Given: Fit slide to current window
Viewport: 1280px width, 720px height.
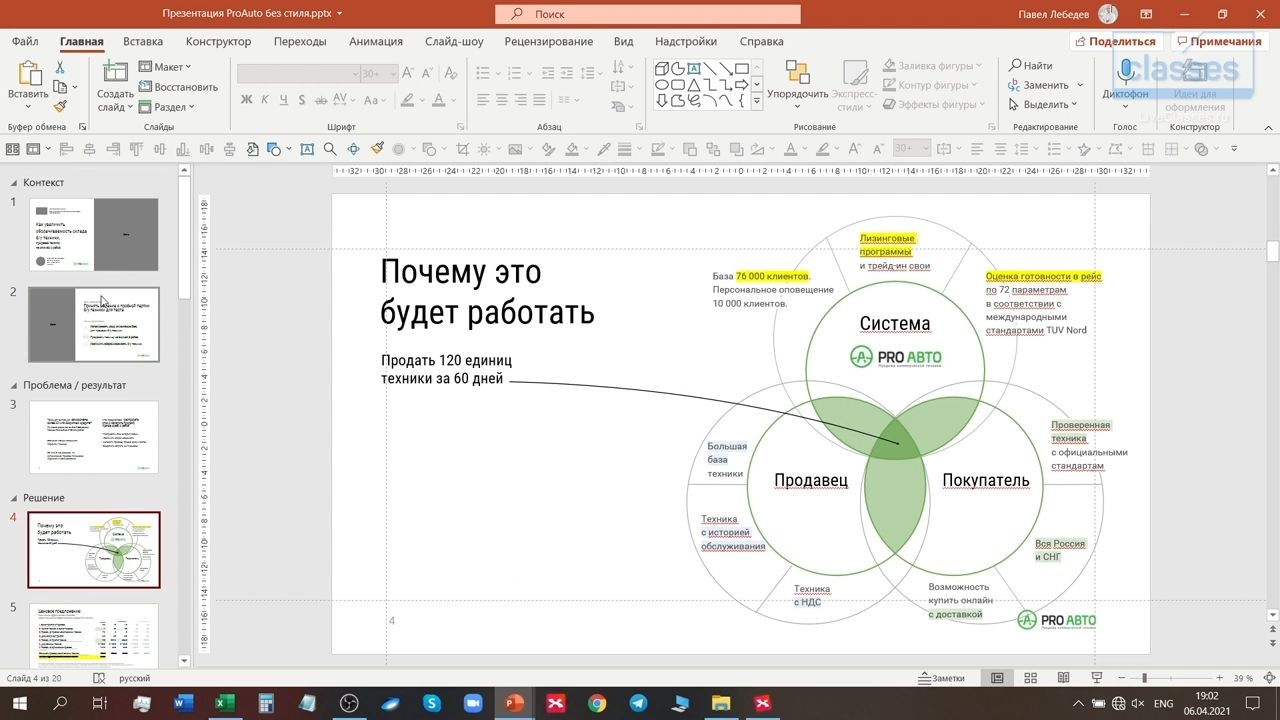Looking at the screenshot, I should [x=1268, y=678].
